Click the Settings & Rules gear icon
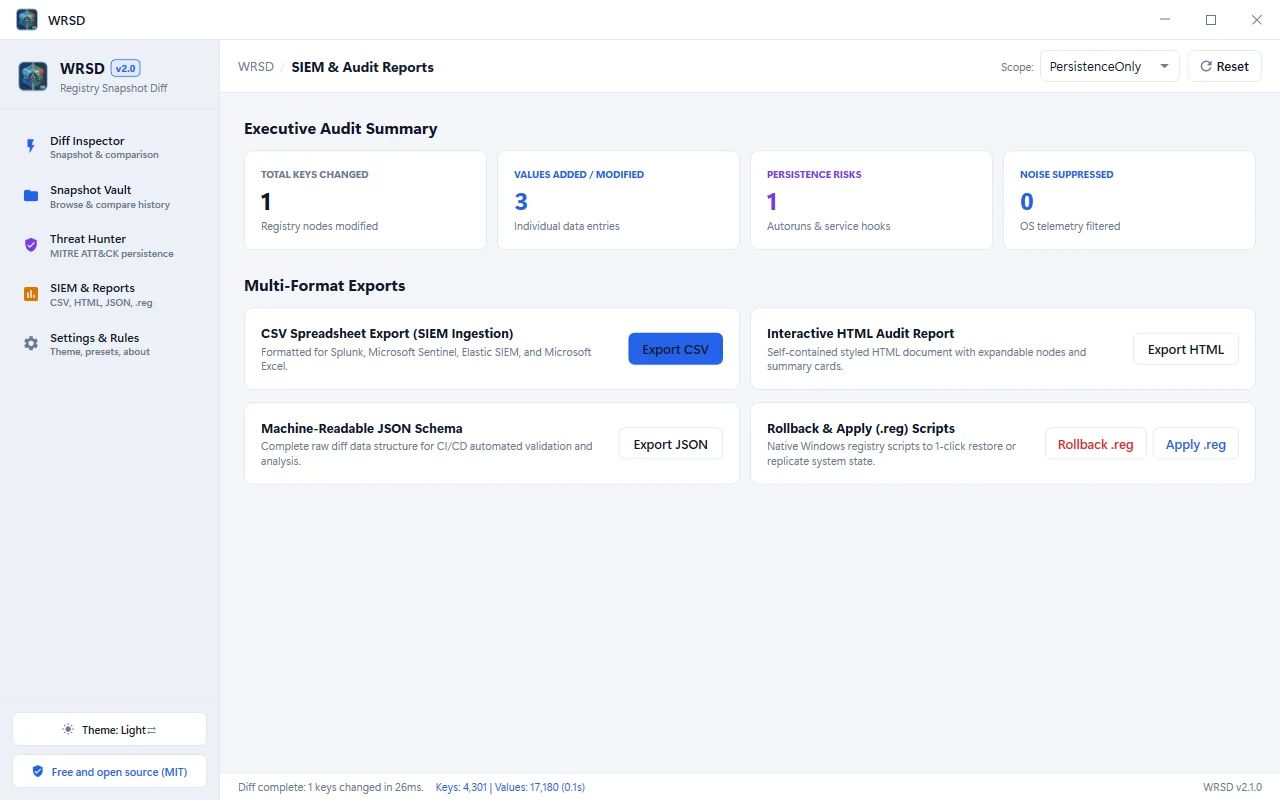The image size is (1280, 800). click(31, 343)
